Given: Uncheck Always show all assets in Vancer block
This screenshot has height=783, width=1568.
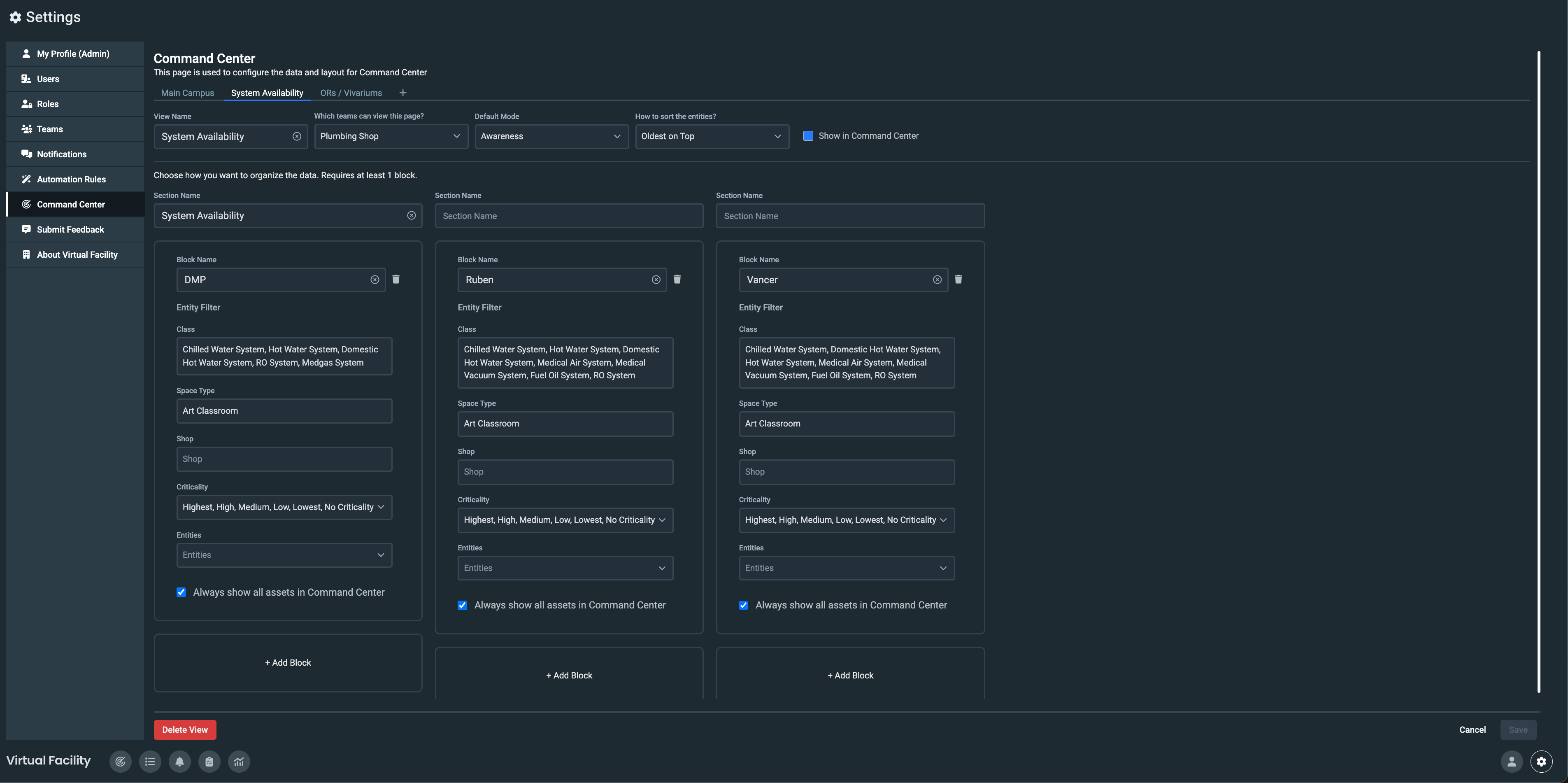Looking at the screenshot, I should 743,605.
